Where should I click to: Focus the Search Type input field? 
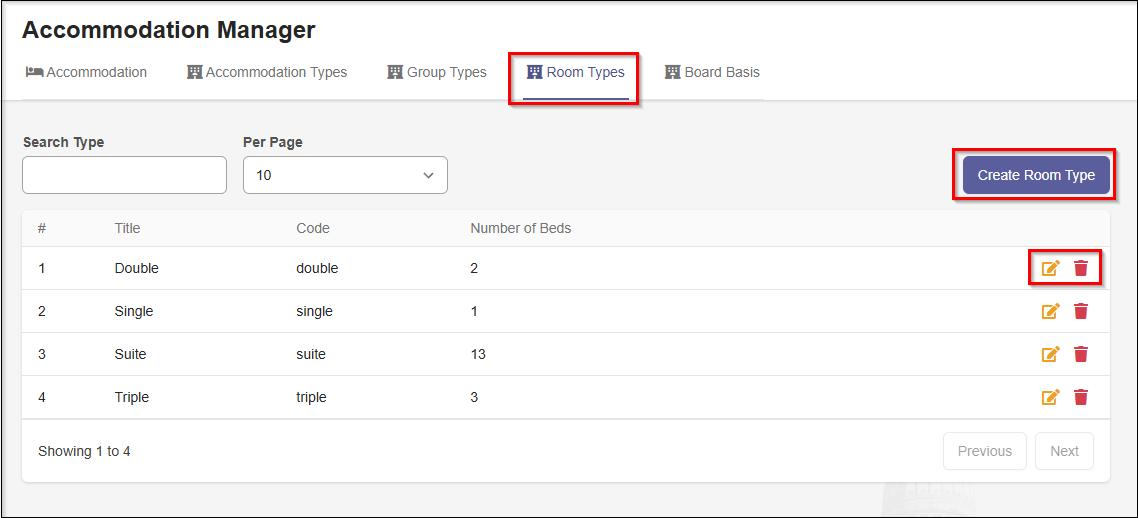pos(125,175)
